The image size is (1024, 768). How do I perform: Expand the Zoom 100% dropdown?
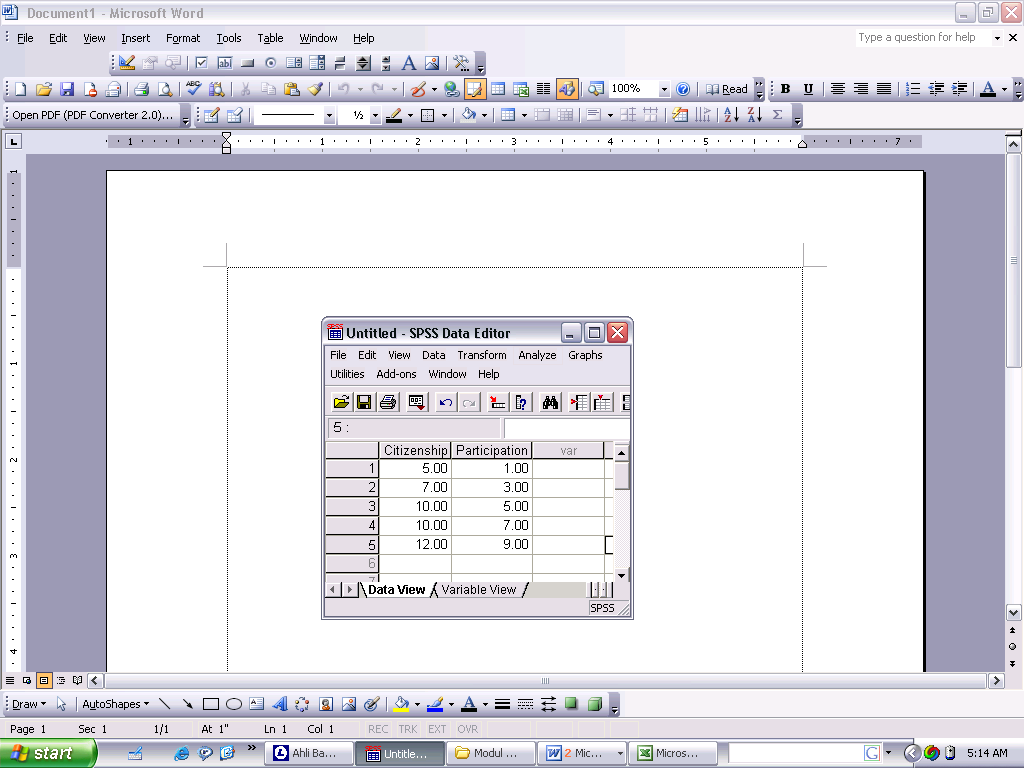click(x=664, y=89)
